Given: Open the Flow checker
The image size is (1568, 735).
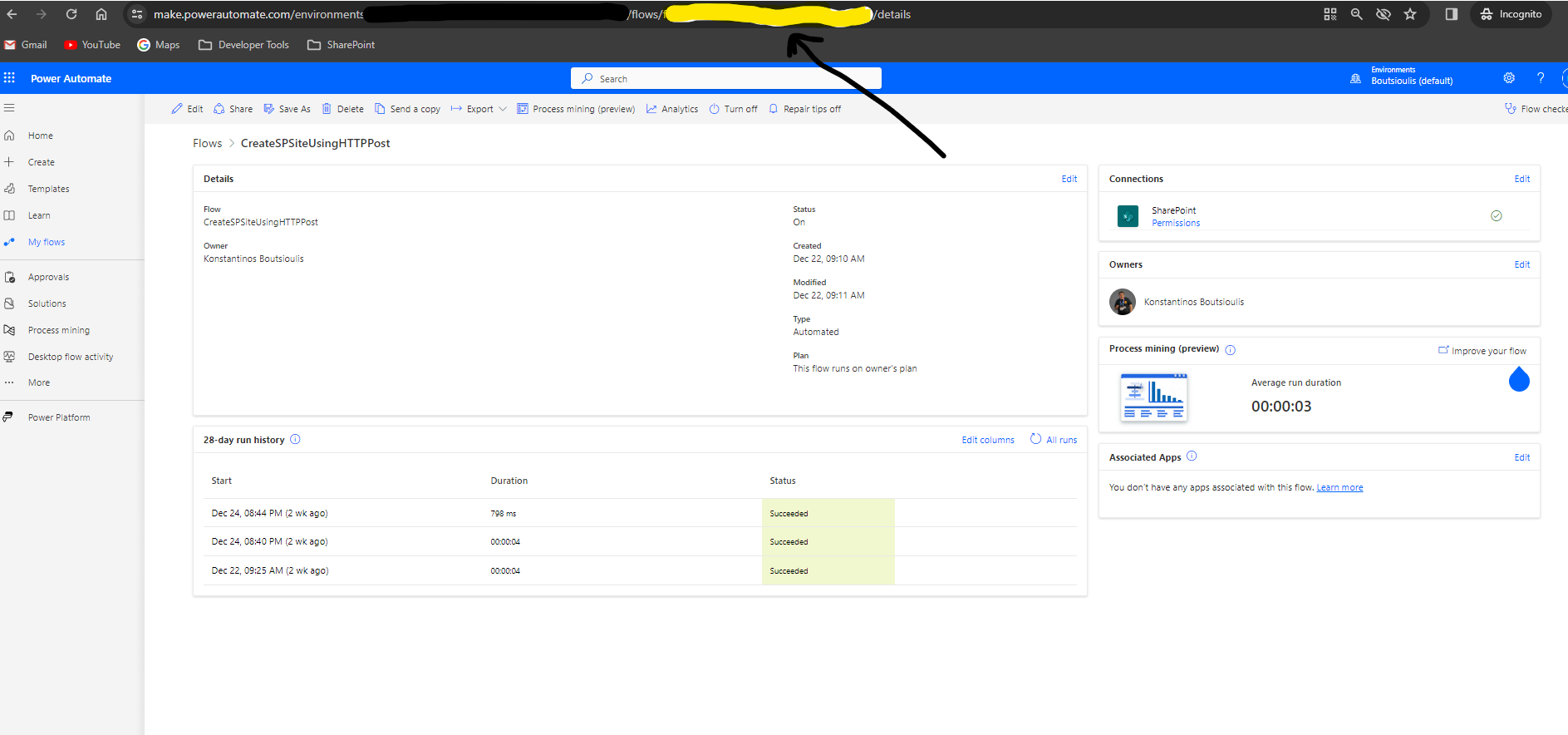Looking at the screenshot, I should [1536, 109].
